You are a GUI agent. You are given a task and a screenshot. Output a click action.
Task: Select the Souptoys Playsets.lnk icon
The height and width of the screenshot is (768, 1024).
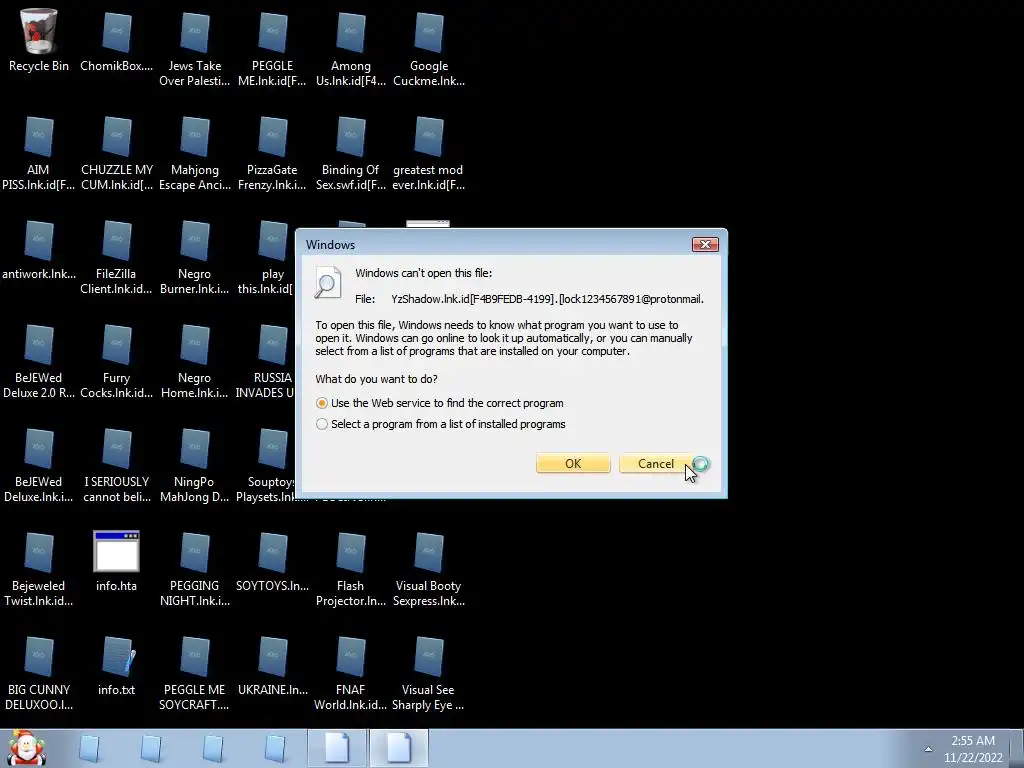[266, 464]
